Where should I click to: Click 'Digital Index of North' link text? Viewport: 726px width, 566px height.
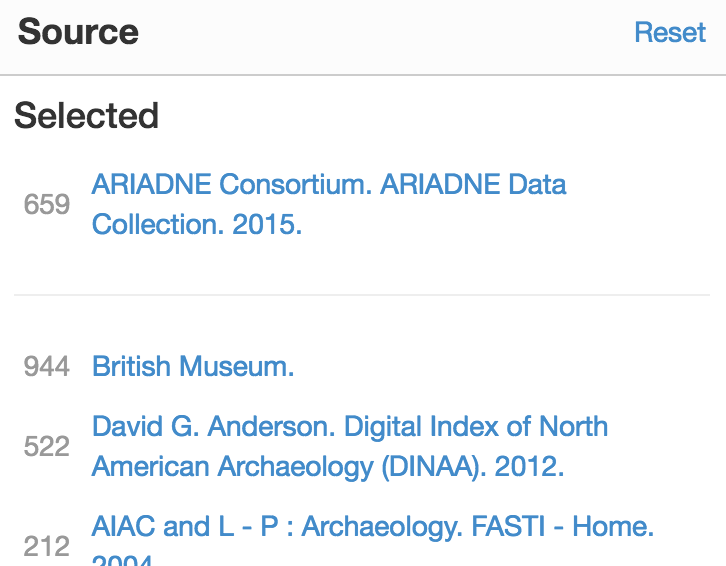click(x=476, y=426)
